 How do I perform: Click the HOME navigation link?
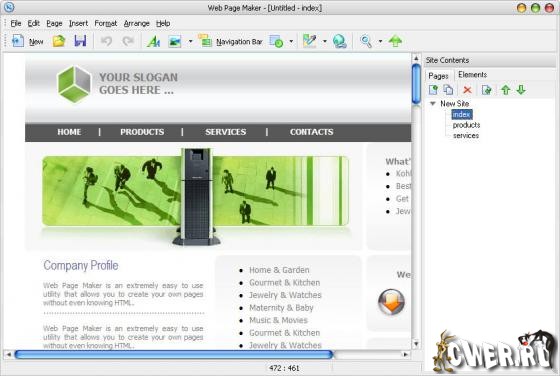(69, 132)
